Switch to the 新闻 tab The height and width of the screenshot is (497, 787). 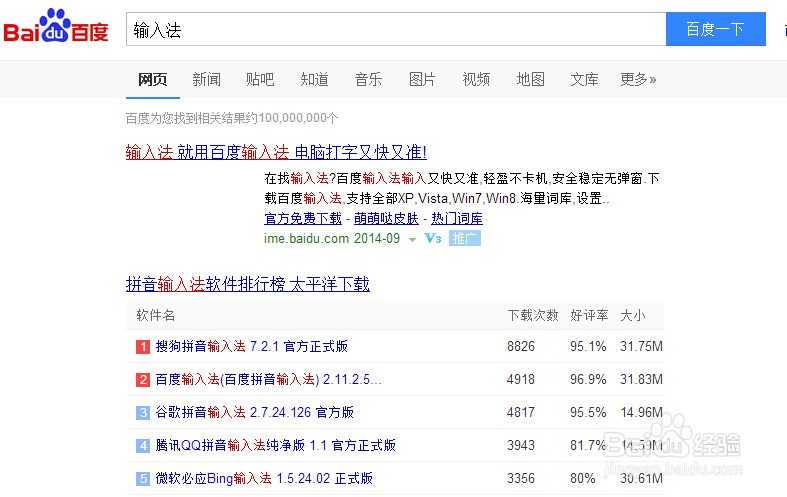tap(206, 80)
